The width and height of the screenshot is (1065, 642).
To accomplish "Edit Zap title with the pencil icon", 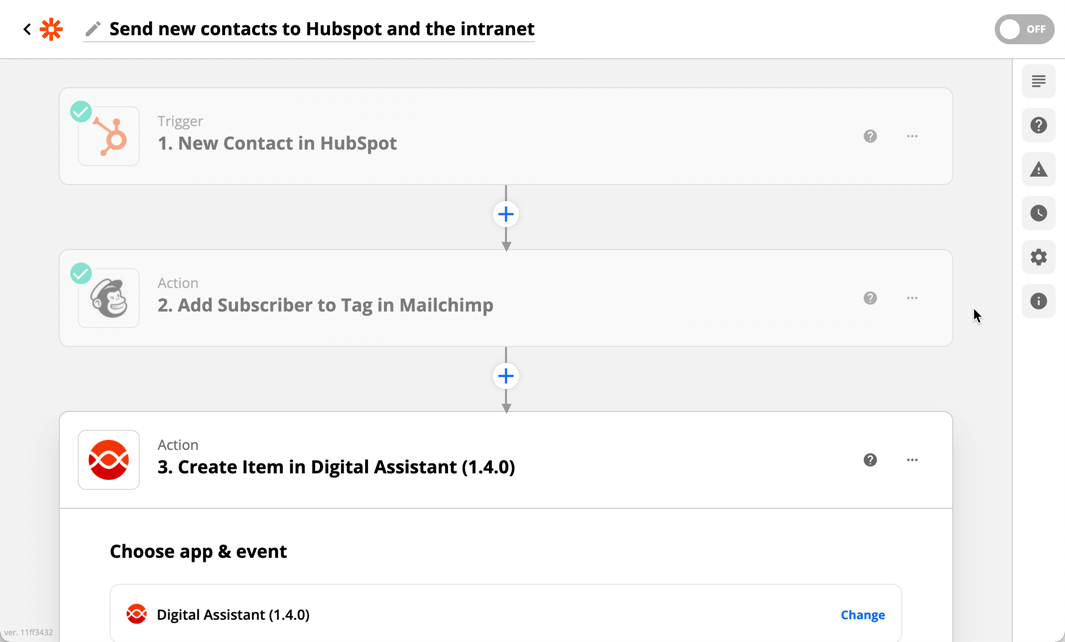I will [x=93, y=29].
